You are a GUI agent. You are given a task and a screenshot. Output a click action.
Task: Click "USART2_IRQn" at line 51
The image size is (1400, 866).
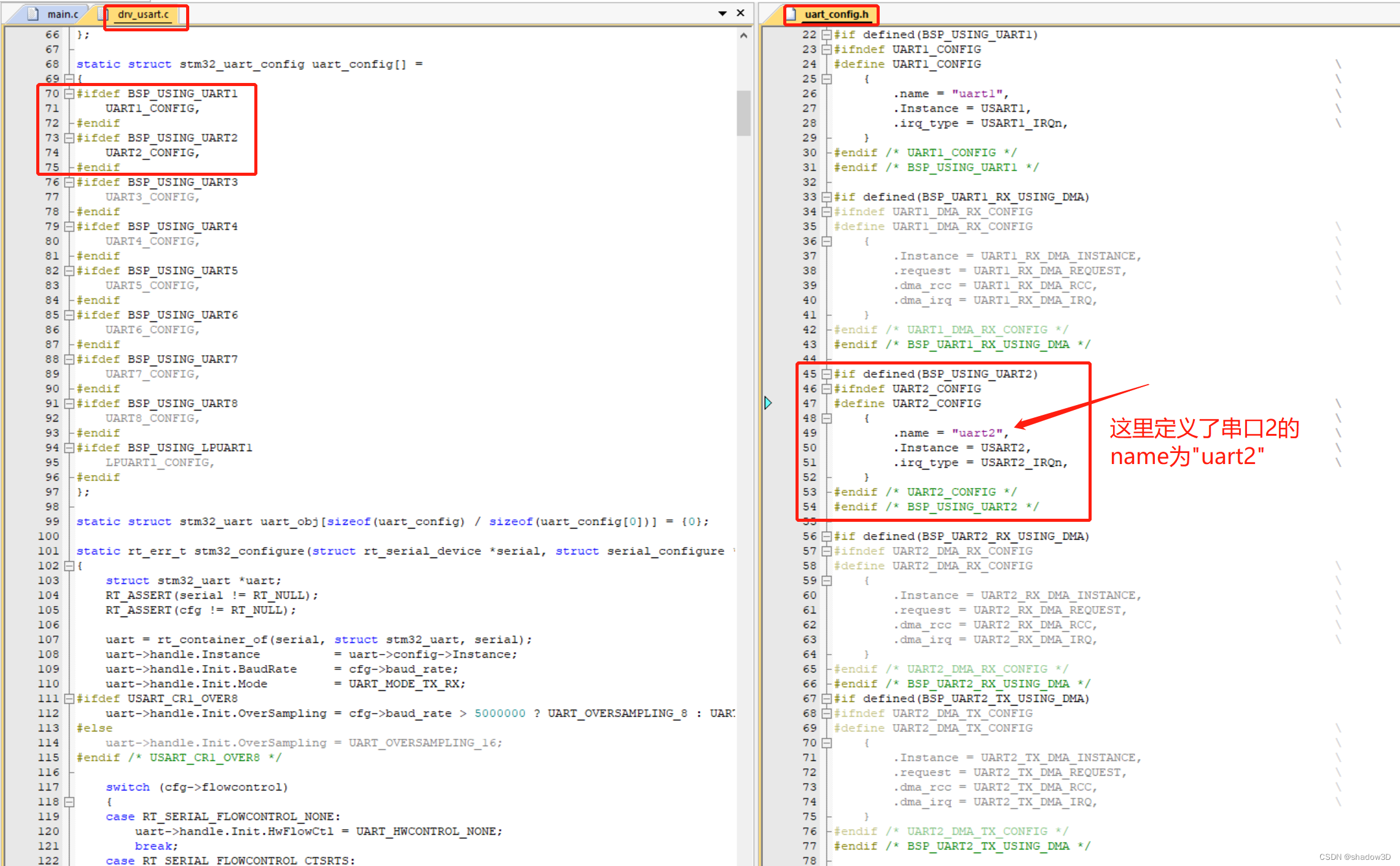1021,462
